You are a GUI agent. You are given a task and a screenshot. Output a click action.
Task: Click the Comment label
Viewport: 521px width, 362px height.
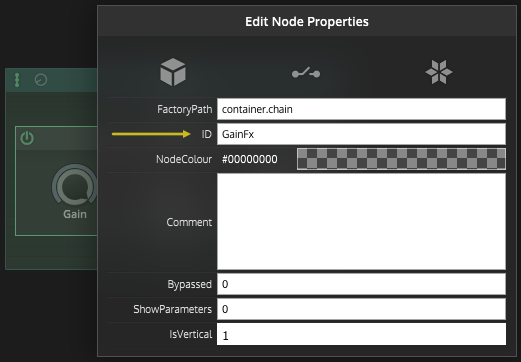pos(189,222)
